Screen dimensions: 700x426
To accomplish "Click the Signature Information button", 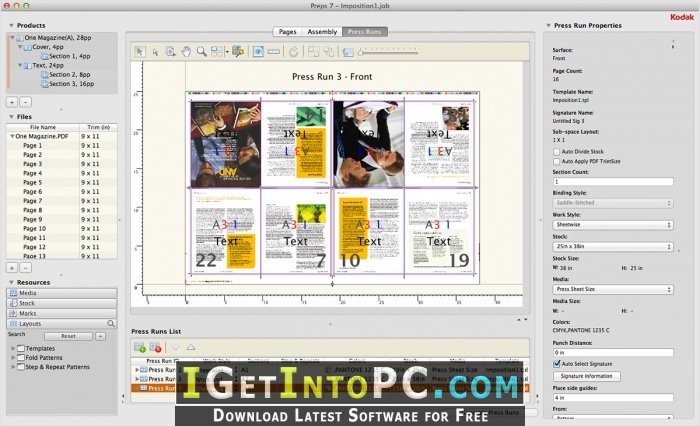I will coord(587,376).
